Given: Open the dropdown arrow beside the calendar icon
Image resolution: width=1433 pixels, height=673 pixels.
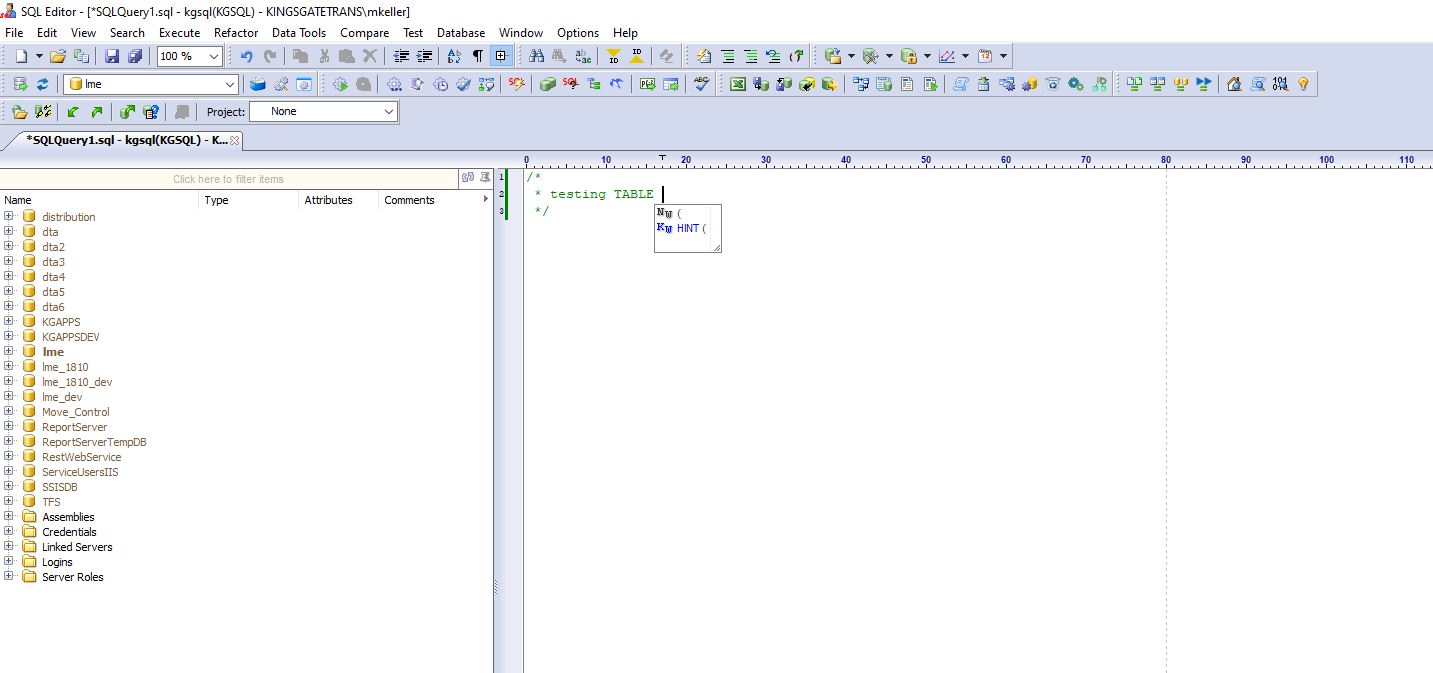Looking at the screenshot, I should coord(1003,57).
